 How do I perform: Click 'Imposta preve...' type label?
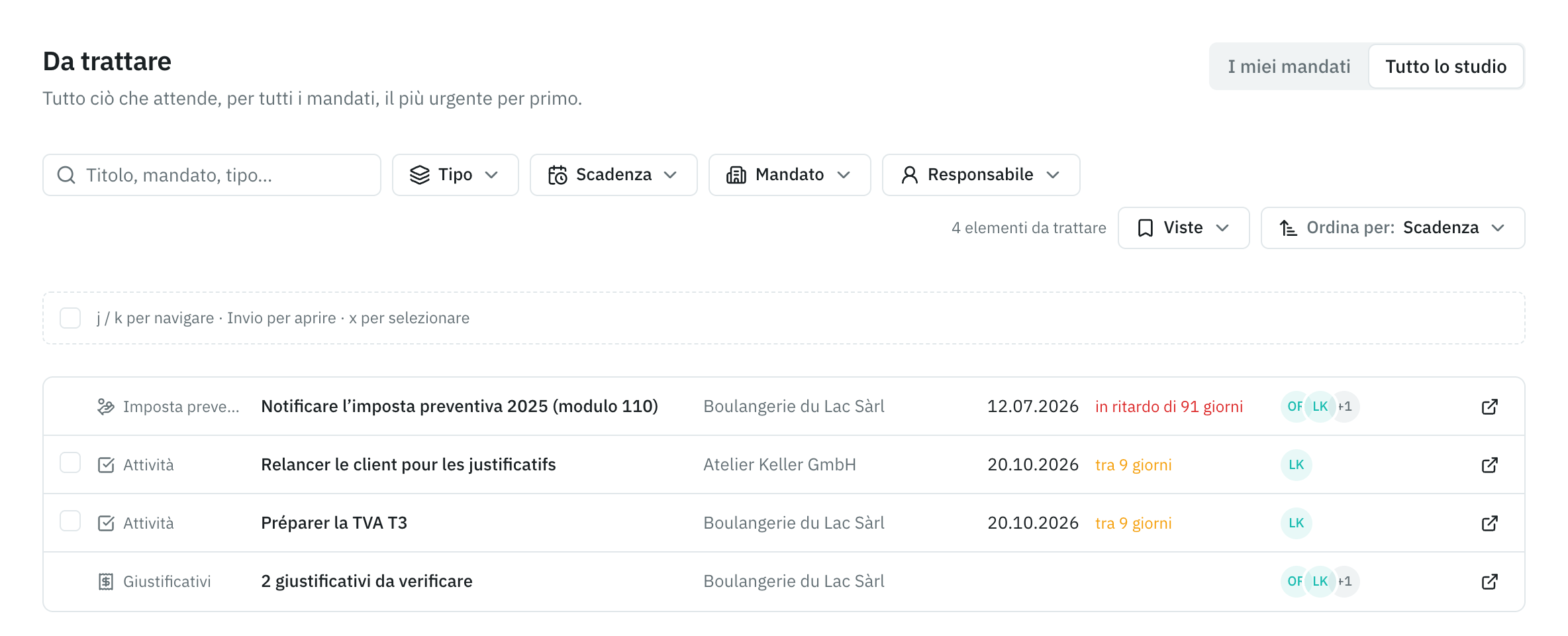click(x=181, y=407)
